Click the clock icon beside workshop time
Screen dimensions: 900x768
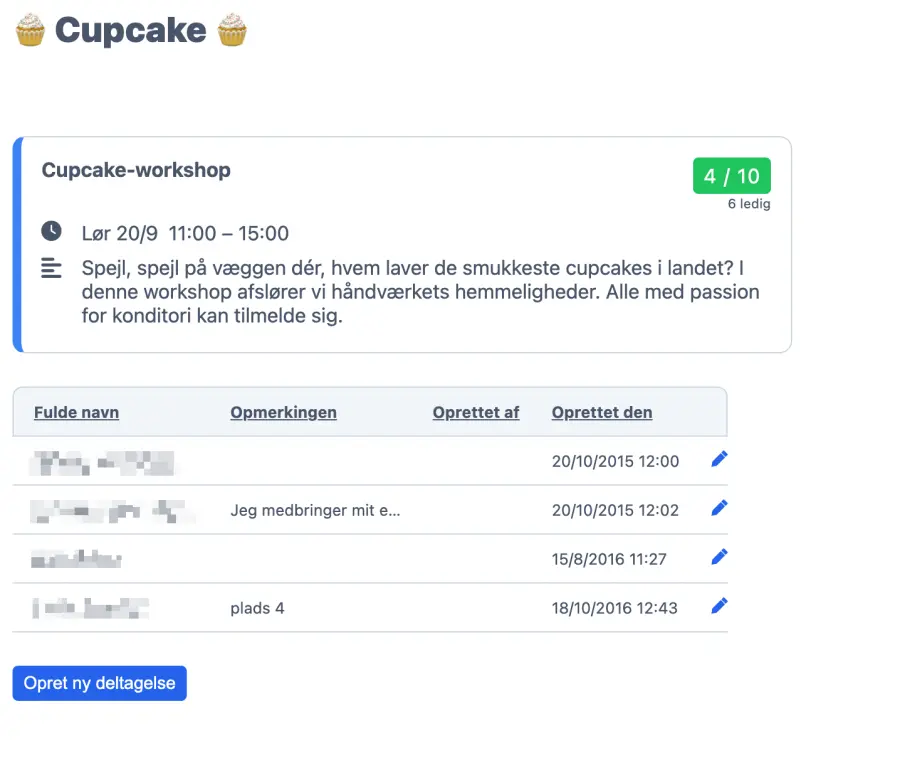click(x=51, y=232)
